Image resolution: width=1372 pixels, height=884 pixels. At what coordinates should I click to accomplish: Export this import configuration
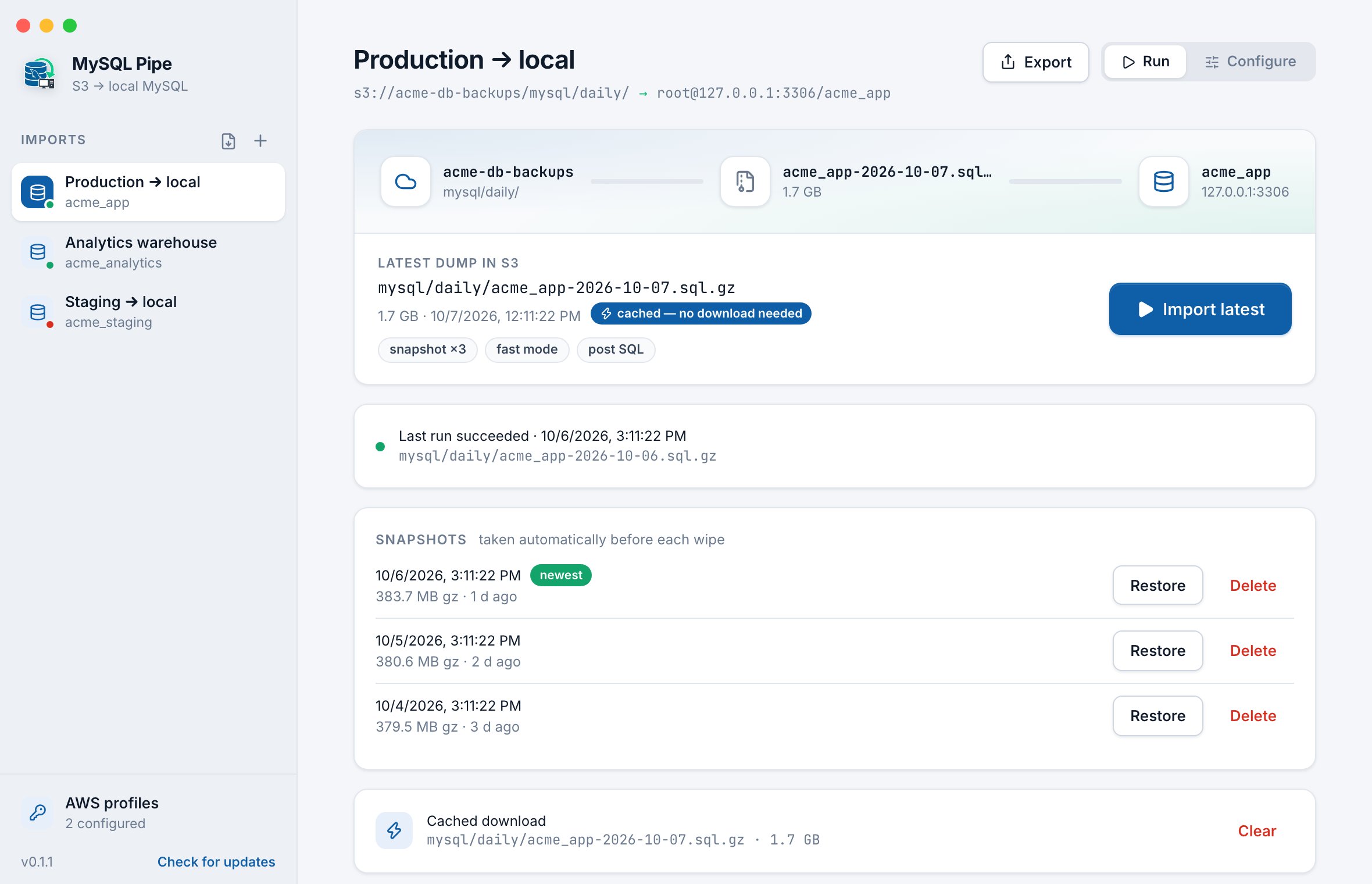pyautogui.click(x=1036, y=62)
